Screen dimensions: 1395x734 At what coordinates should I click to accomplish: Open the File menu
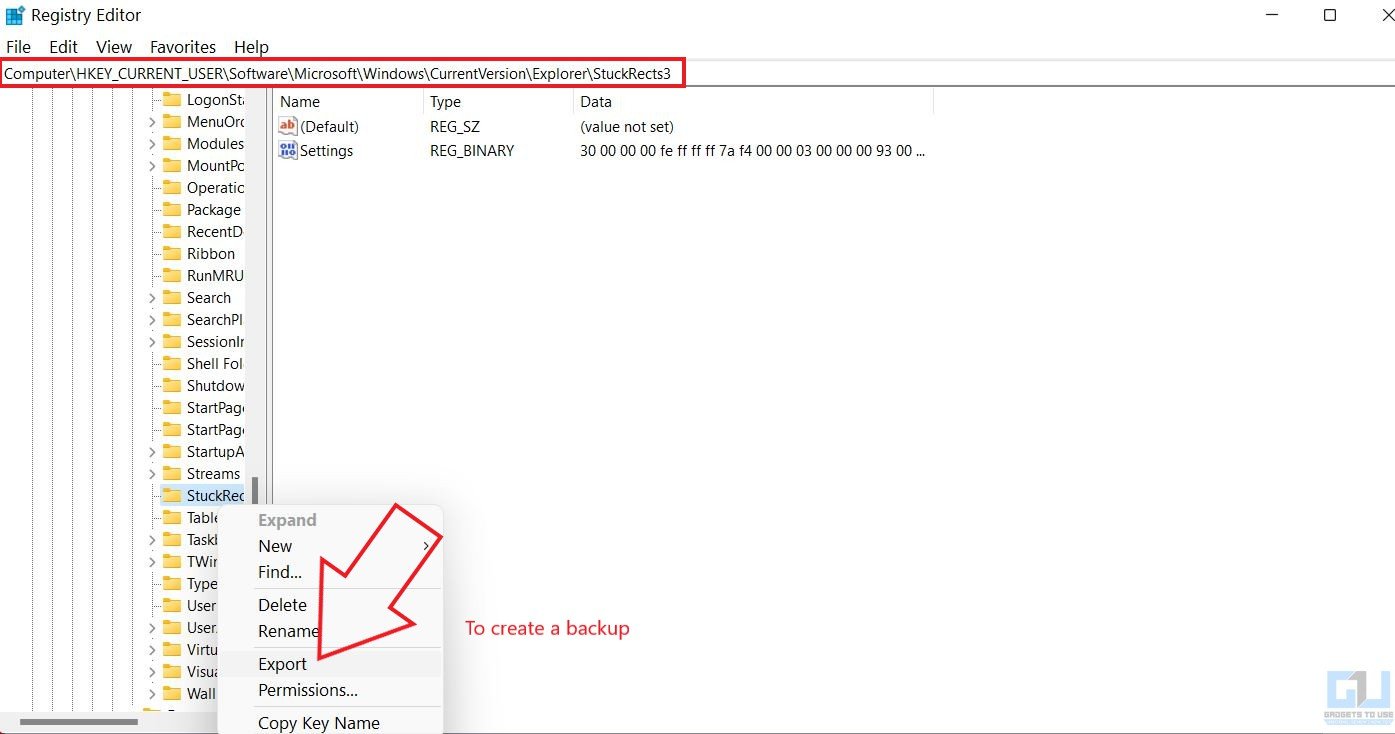(x=18, y=47)
